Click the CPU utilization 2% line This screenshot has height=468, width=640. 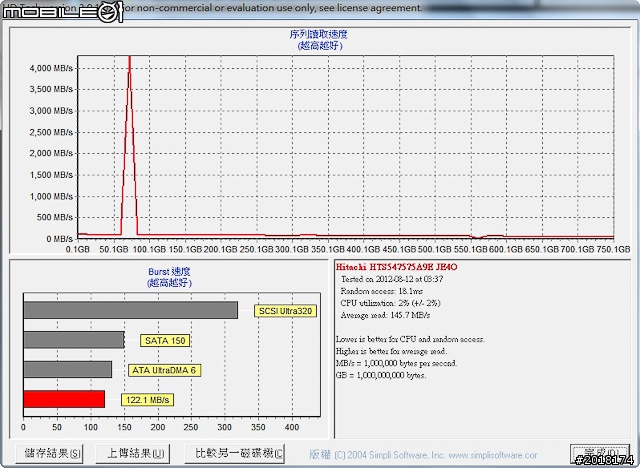(x=391, y=303)
